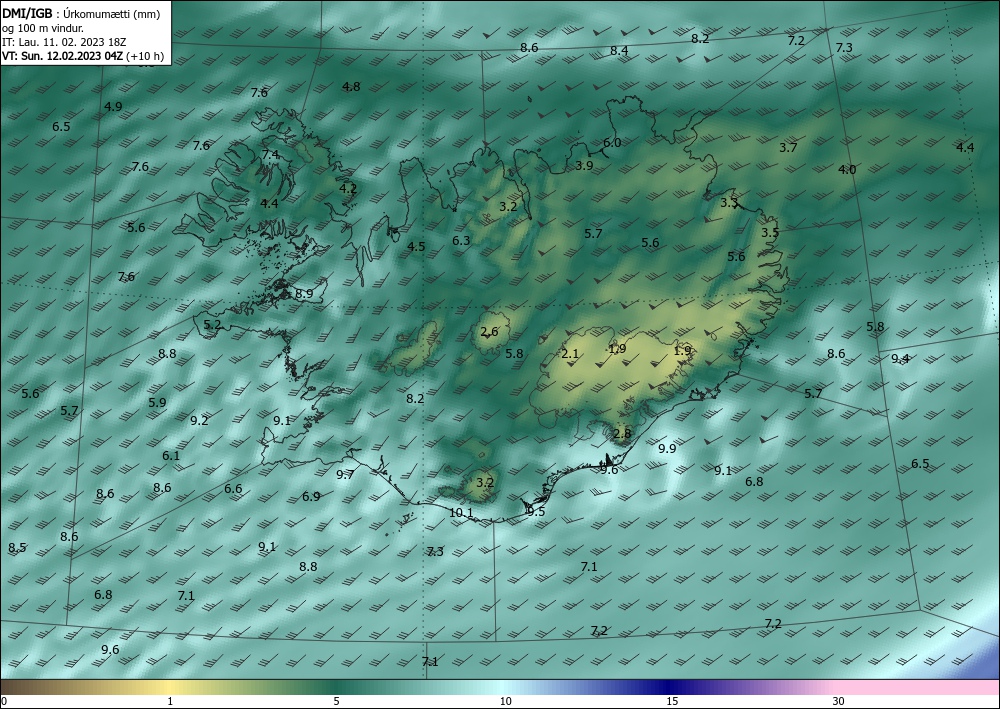This screenshot has width=1000, height=709.
Task: Click the 6.6 value southwest of Reykjanes
Action: (x=233, y=488)
